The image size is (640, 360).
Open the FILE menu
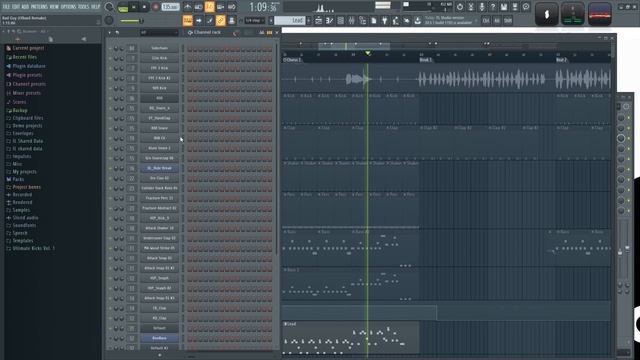6,7
